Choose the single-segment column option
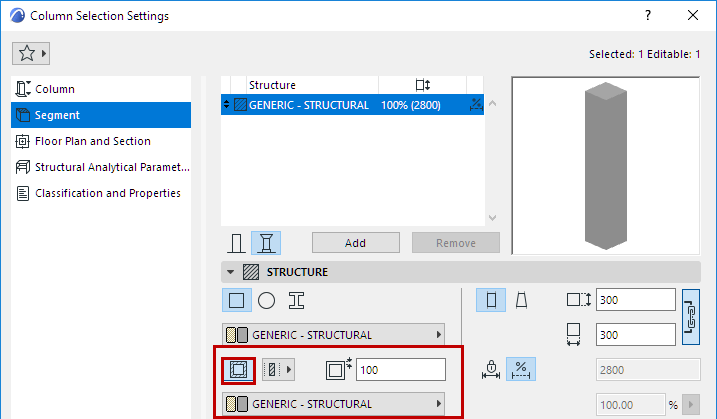 (236, 243)
